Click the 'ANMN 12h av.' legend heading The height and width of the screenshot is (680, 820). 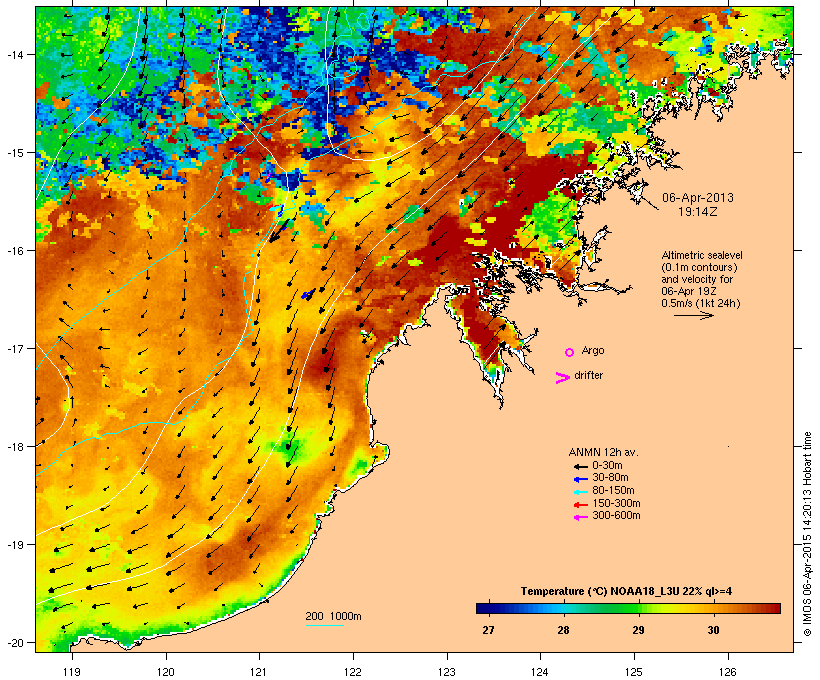click(x=603, y=452)
